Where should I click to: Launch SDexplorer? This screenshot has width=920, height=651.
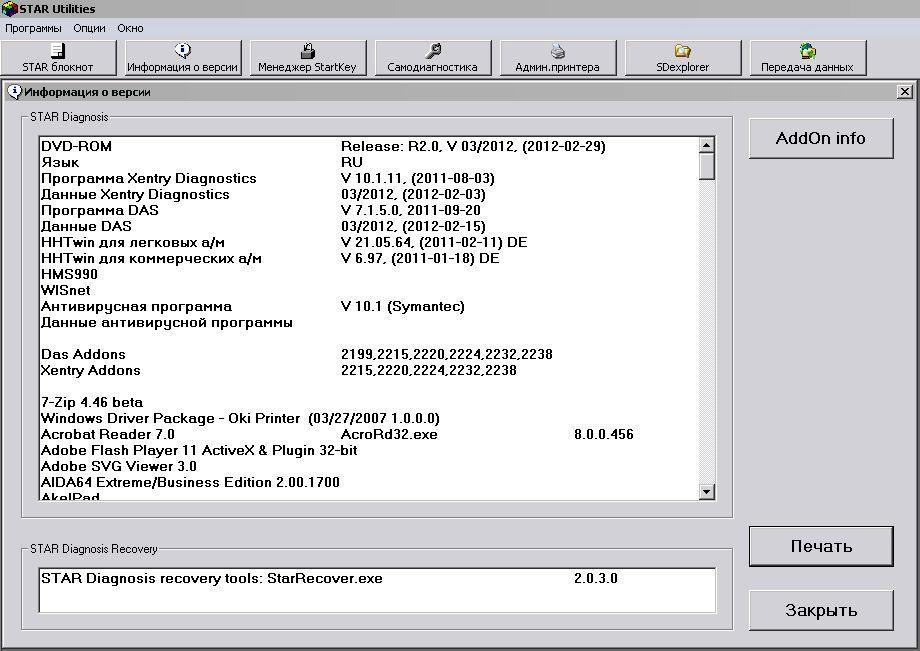(x=682, y=58)
